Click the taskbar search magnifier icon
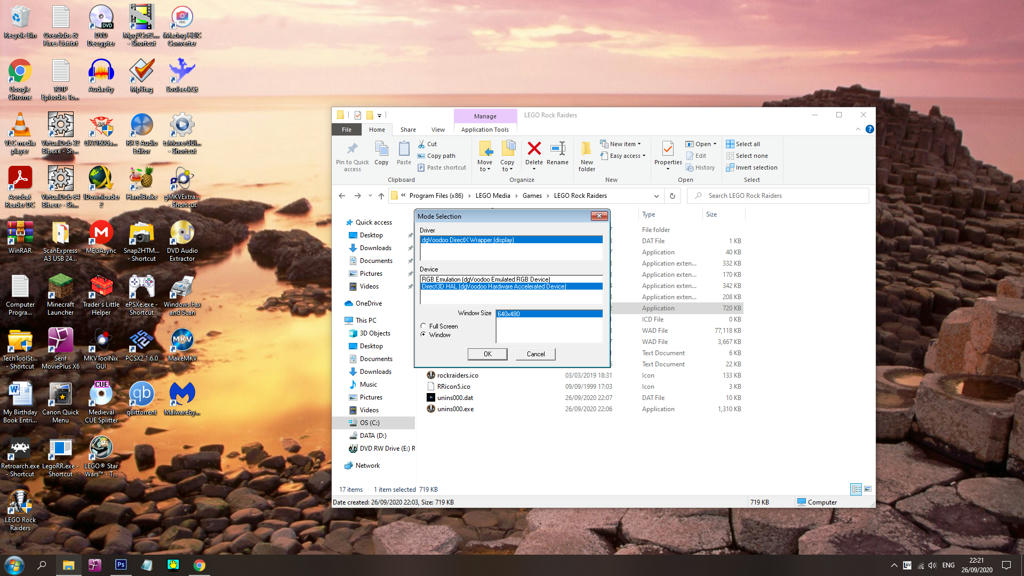The image size is (1024, 576). click(x=42, y=565)
